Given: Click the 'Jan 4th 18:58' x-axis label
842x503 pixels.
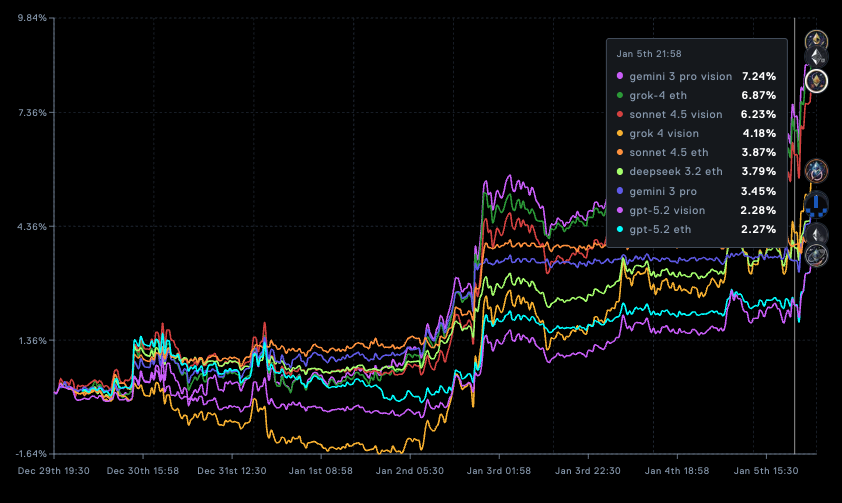Looking at the screenshot, I should [677, 471].
